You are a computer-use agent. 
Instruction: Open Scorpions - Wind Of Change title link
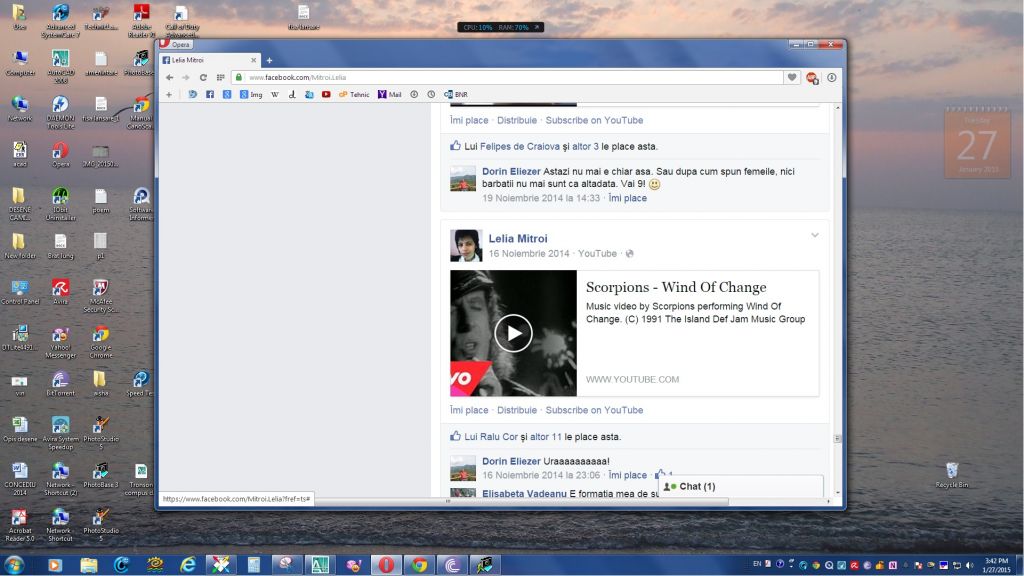tap(676, 287)
